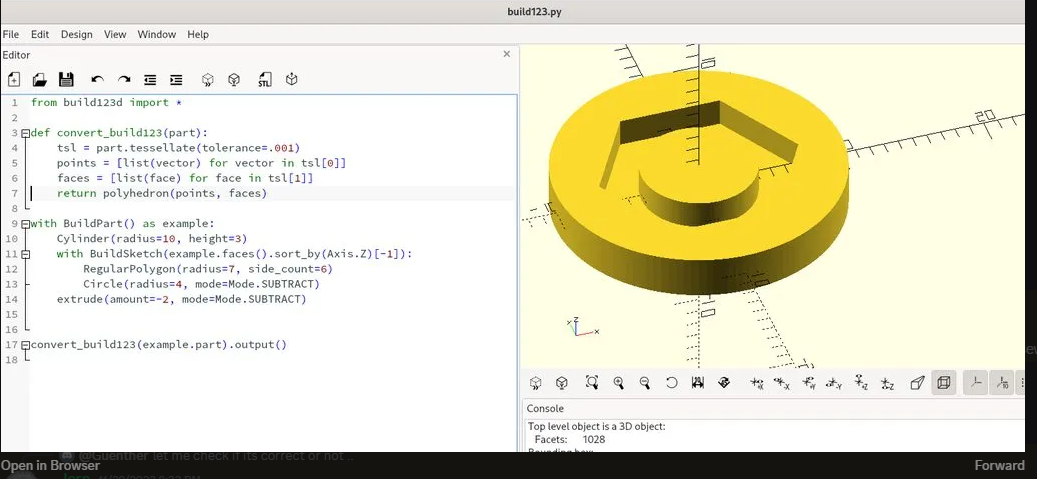This screenshot has width=1037, height=479.
Task: Toggle the Show Axes button
Action: [x=975, y=383]
